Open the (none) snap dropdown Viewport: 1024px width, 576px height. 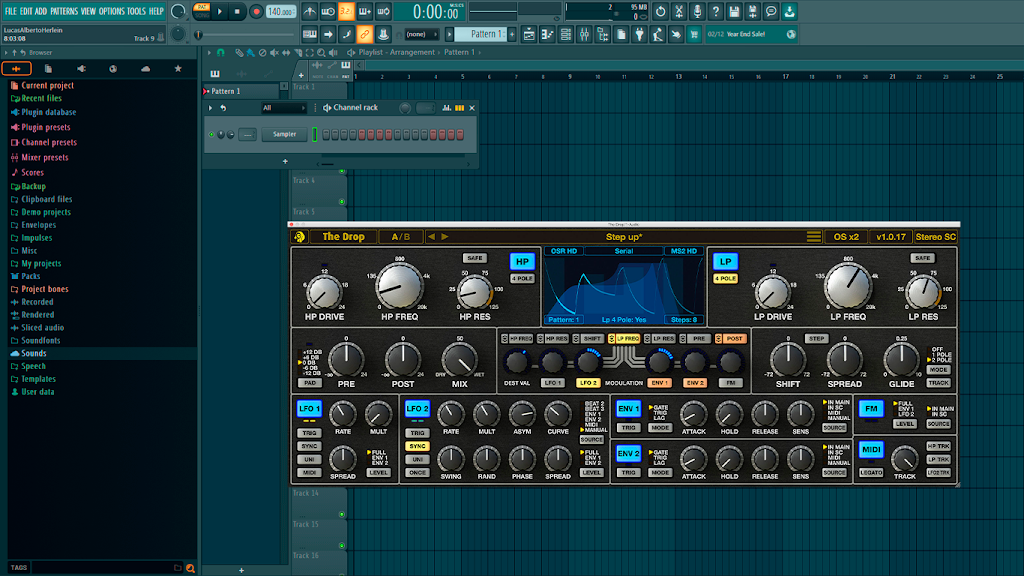point(421,35)
